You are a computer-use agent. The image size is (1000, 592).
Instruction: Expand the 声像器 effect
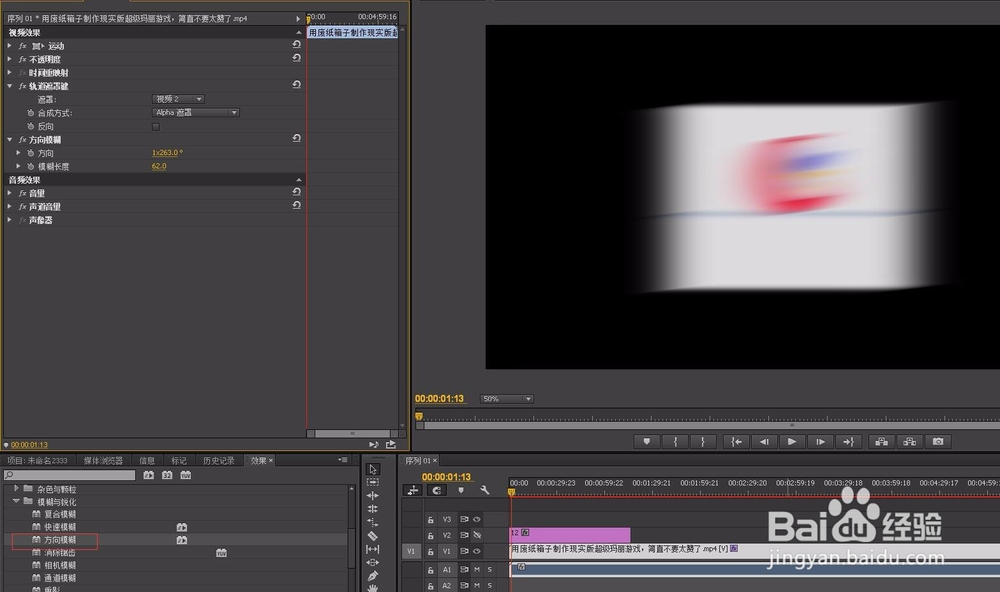point(10,220)
